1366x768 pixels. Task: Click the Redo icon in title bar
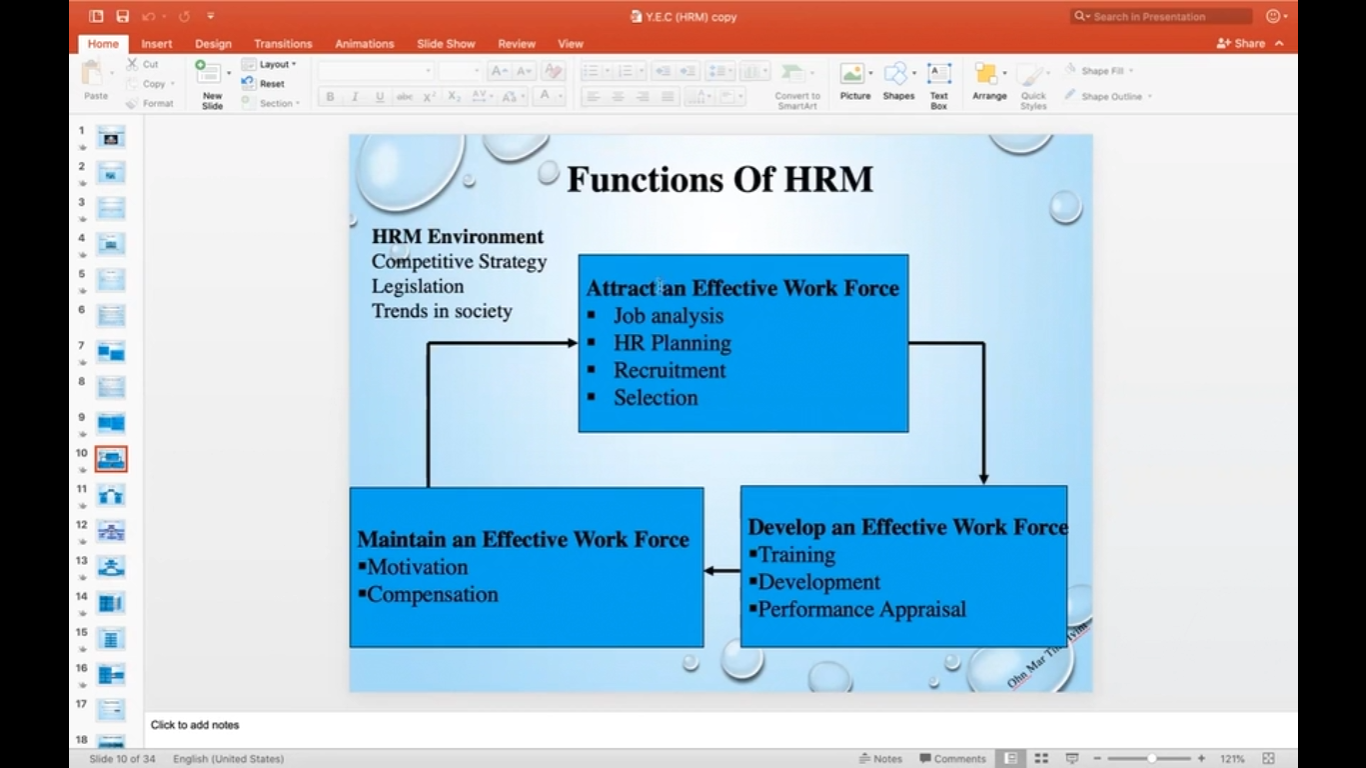pos(184,16)
